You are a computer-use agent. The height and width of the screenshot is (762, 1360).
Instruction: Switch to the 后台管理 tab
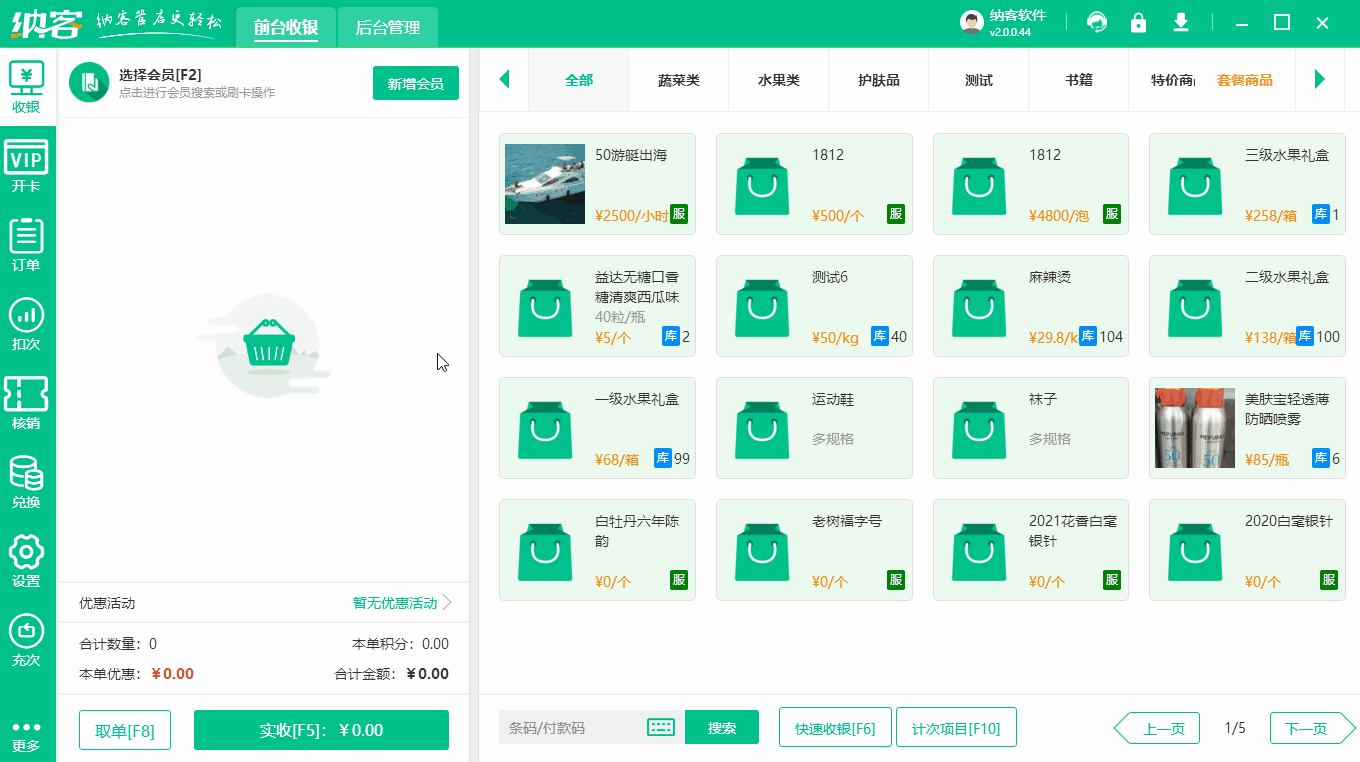(x=388, y=28)
